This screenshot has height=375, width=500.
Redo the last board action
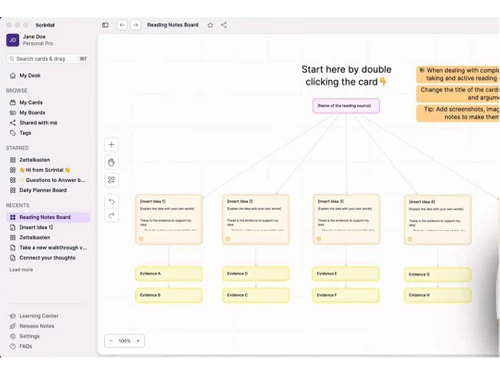pos(111,215)
